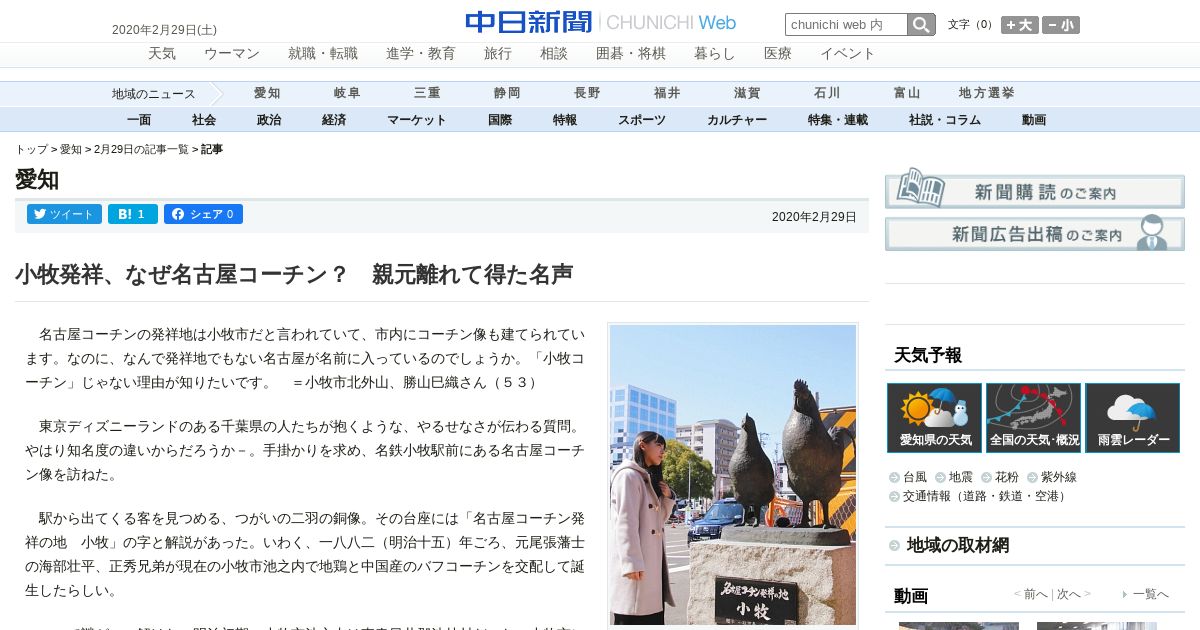Viewport: 1200px width, 630px height.
Task: Open 社説・コラム section
Action: click(x=945, y=120)
